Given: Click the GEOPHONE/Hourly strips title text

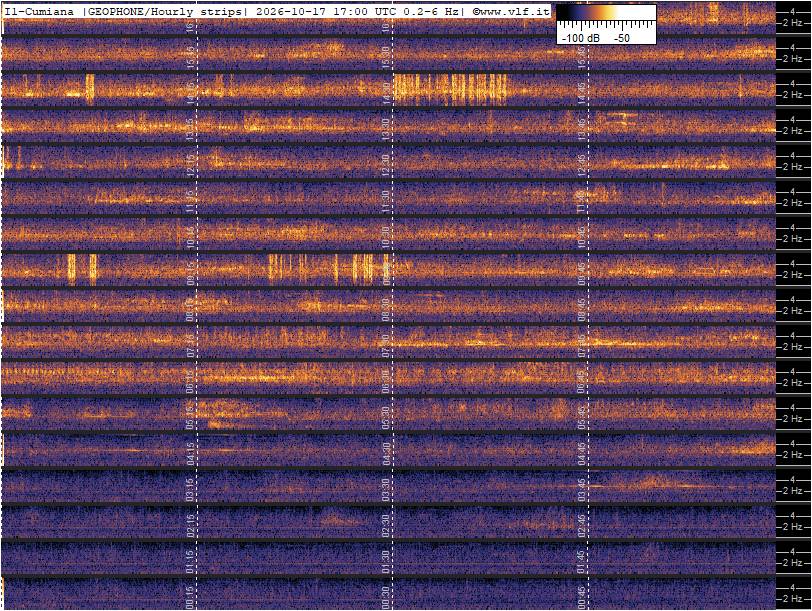Looking at the screenshot, I should (x=164, y=12).
